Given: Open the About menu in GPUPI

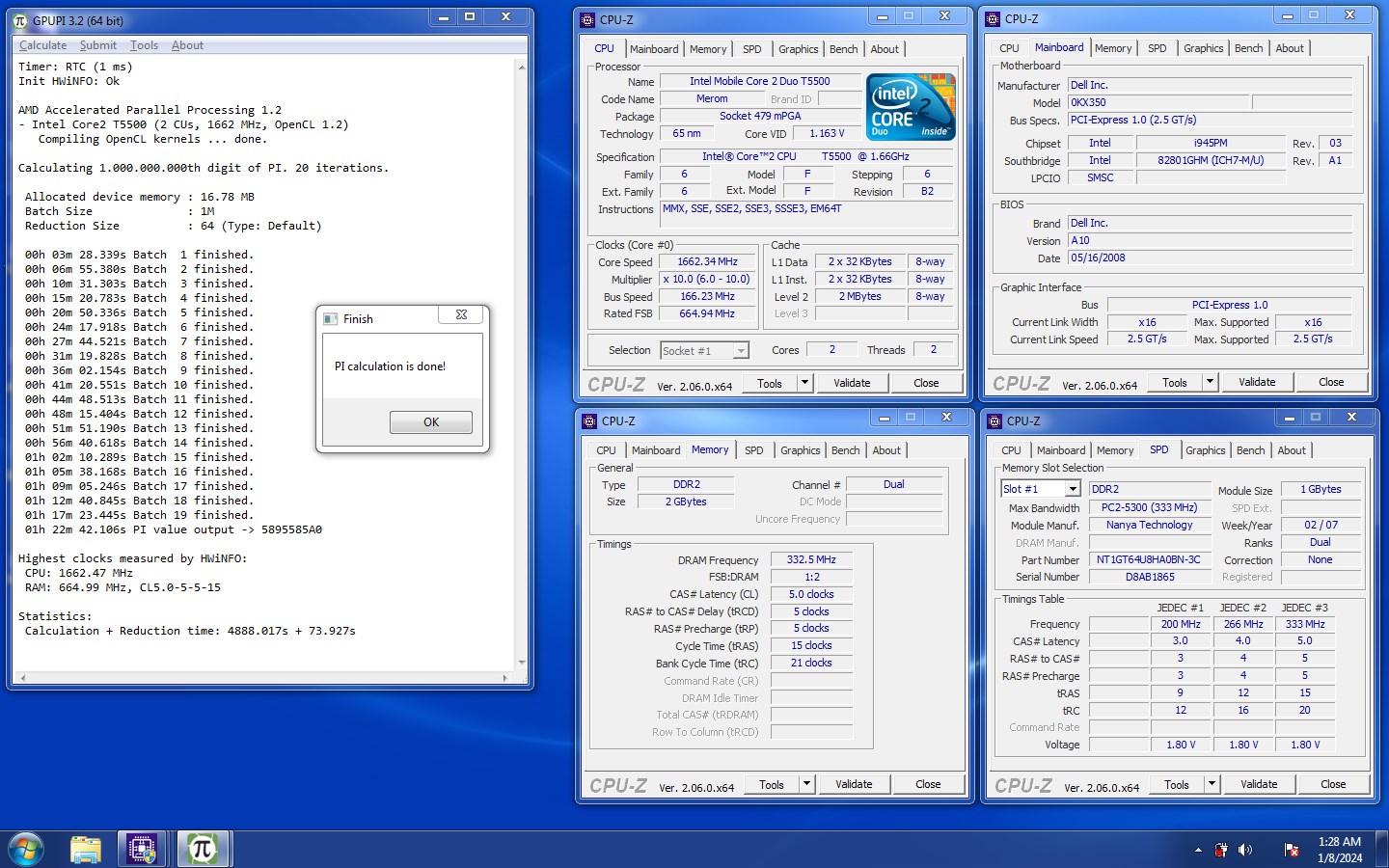Looking at the screenshot, I should [187, 45].
